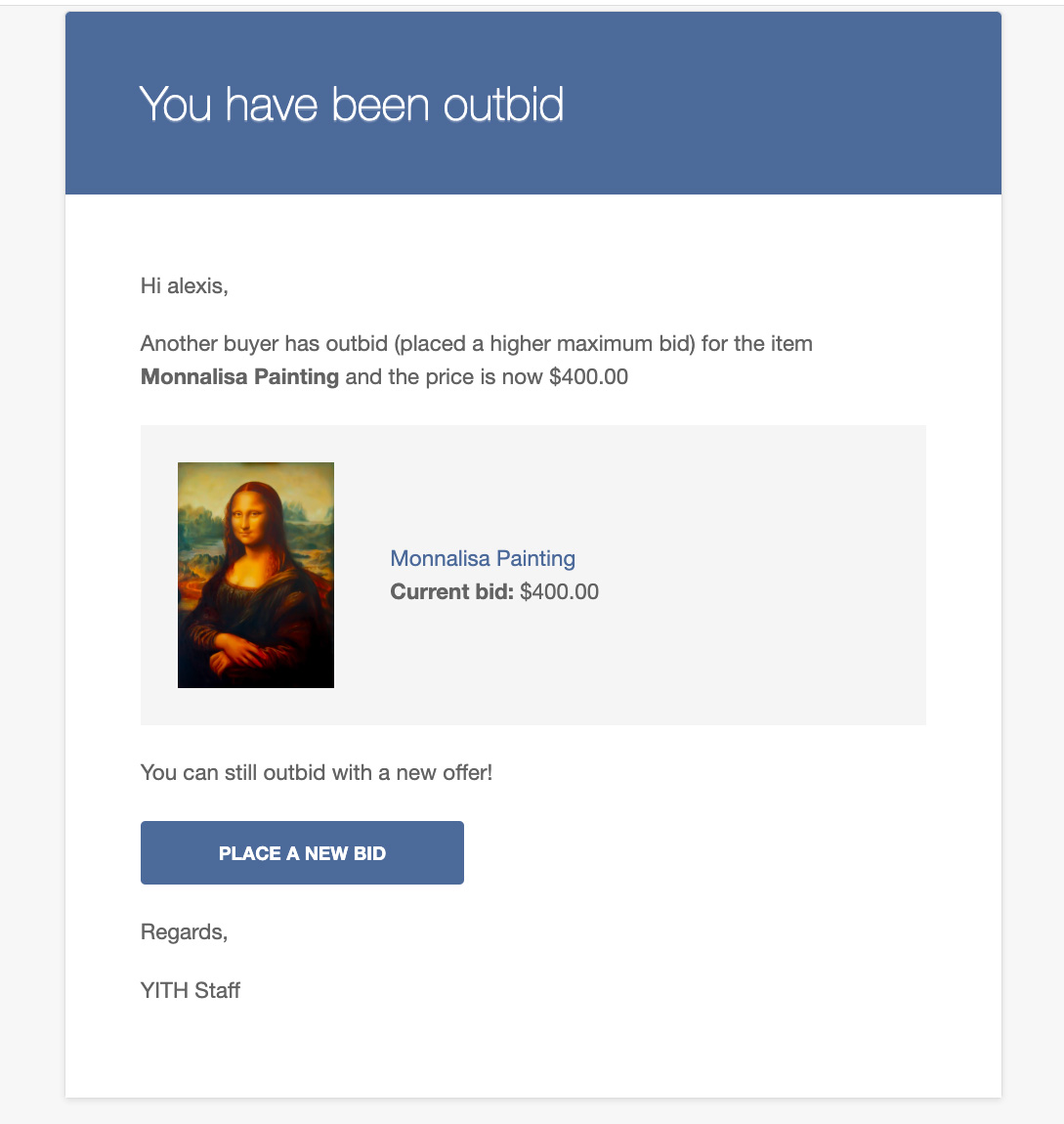Click the Place a New Bid button
This screenshot has width=1064, height=1124.
pos(302,852)
